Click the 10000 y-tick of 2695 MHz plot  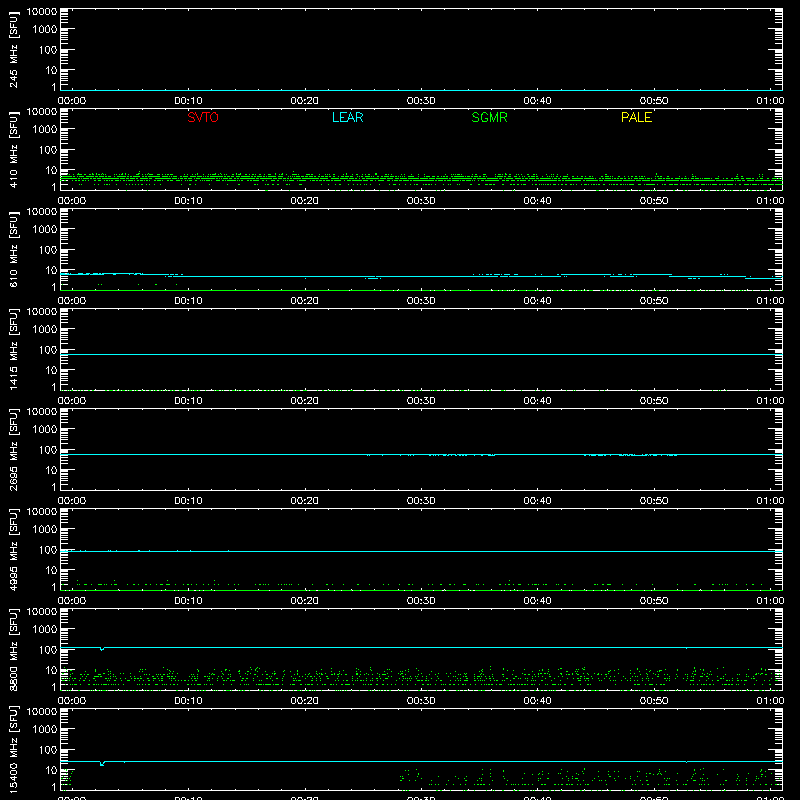point(42,412)
